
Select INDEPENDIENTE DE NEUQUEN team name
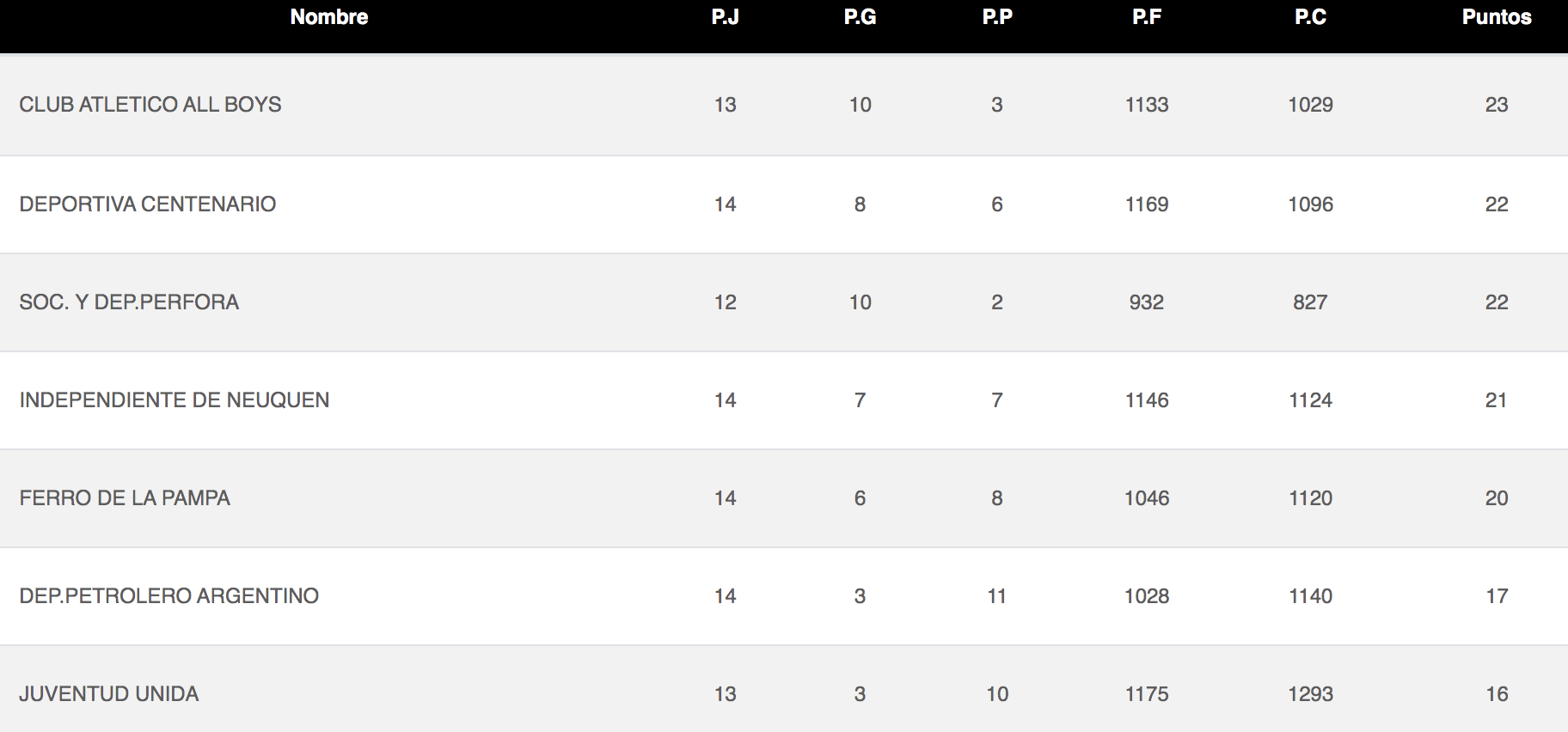(x=175, y=400)
